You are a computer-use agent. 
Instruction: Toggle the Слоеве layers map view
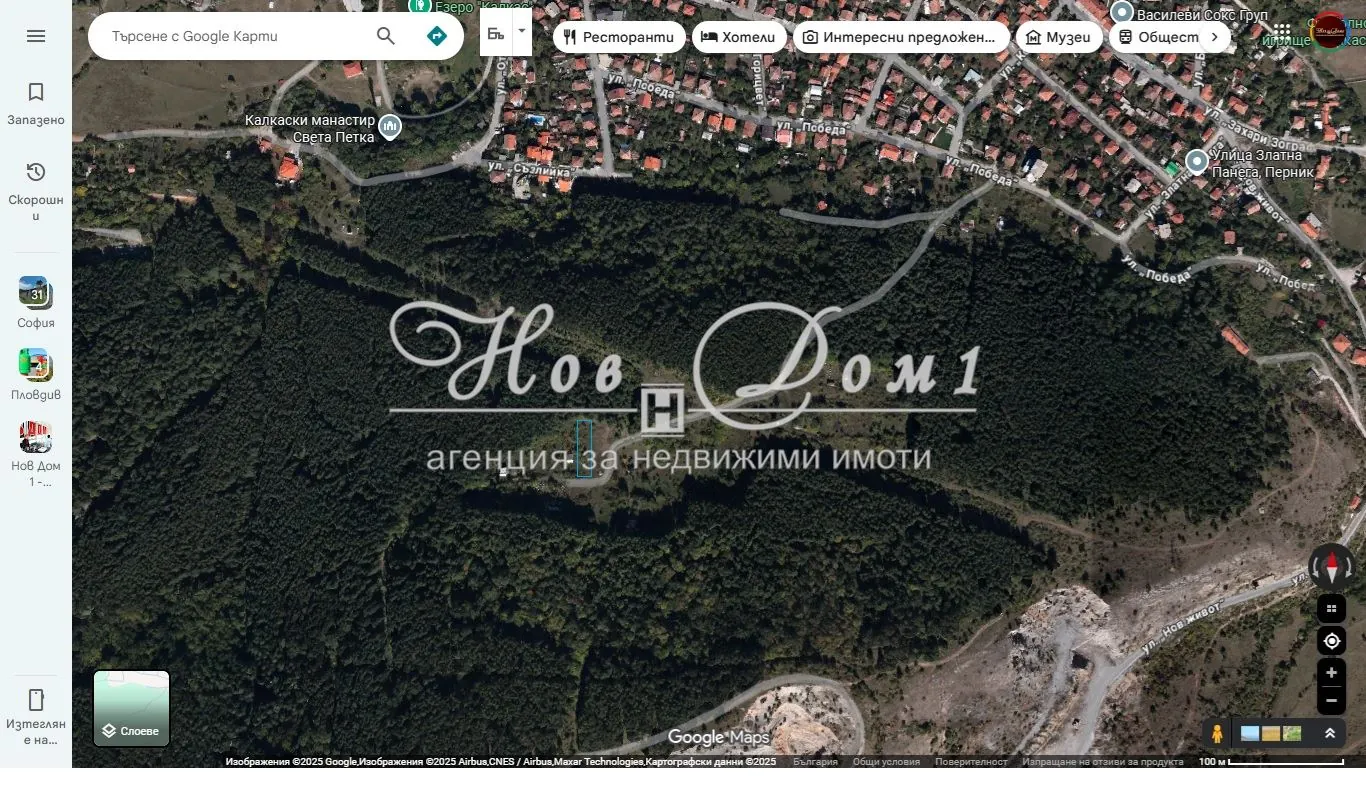coord(132,709)
